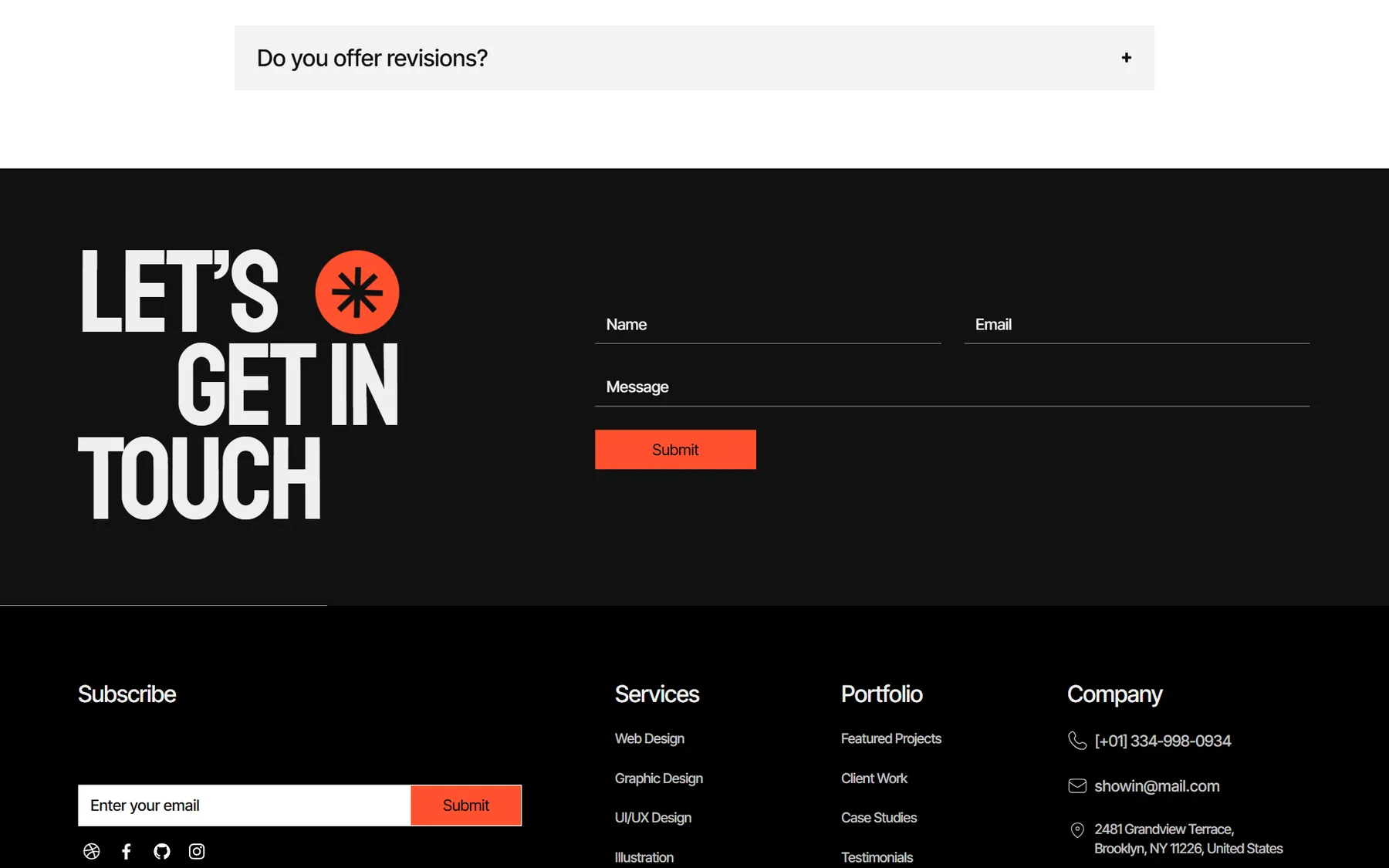Click the 'Enter your email' subscribe field
Screen dimensions: 1389x868
[x=245, y=806]
